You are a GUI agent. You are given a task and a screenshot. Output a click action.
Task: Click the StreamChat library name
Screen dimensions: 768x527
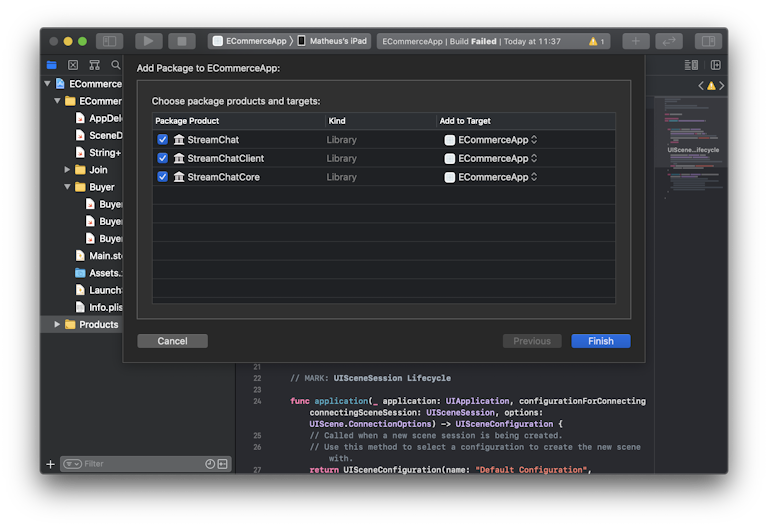213,140
